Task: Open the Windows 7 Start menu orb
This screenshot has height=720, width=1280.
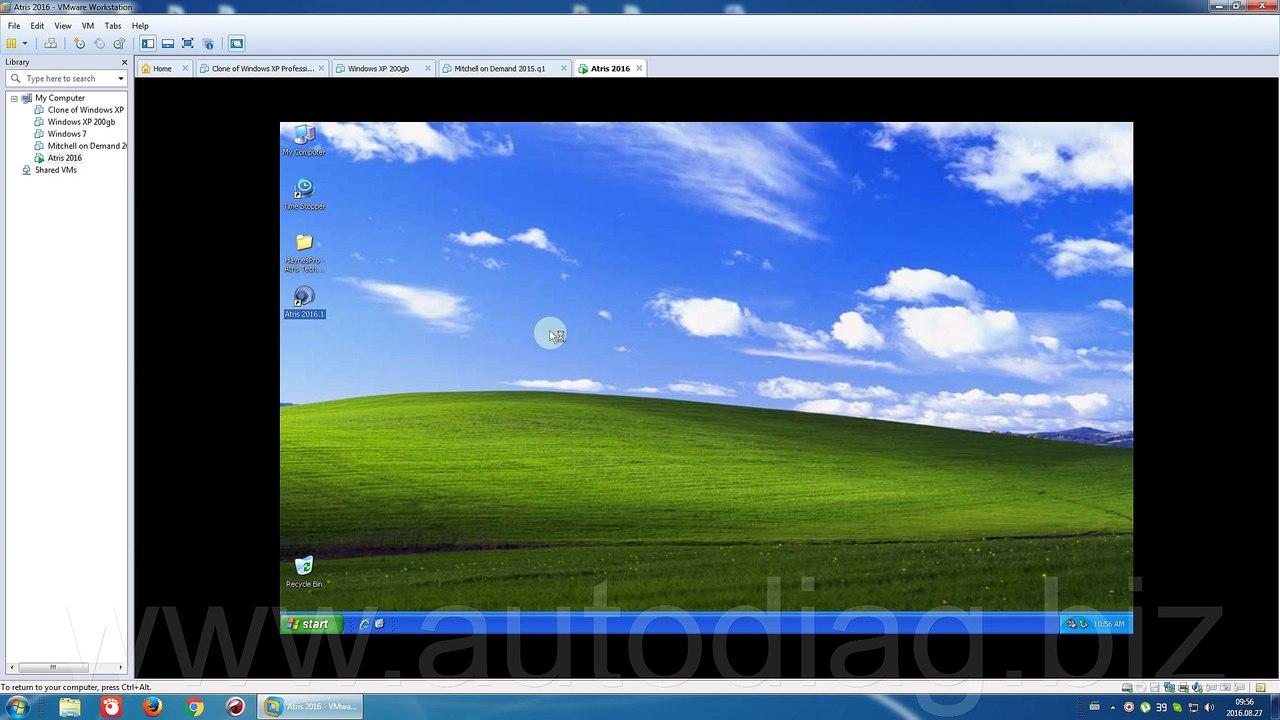Action: [17, 707]
